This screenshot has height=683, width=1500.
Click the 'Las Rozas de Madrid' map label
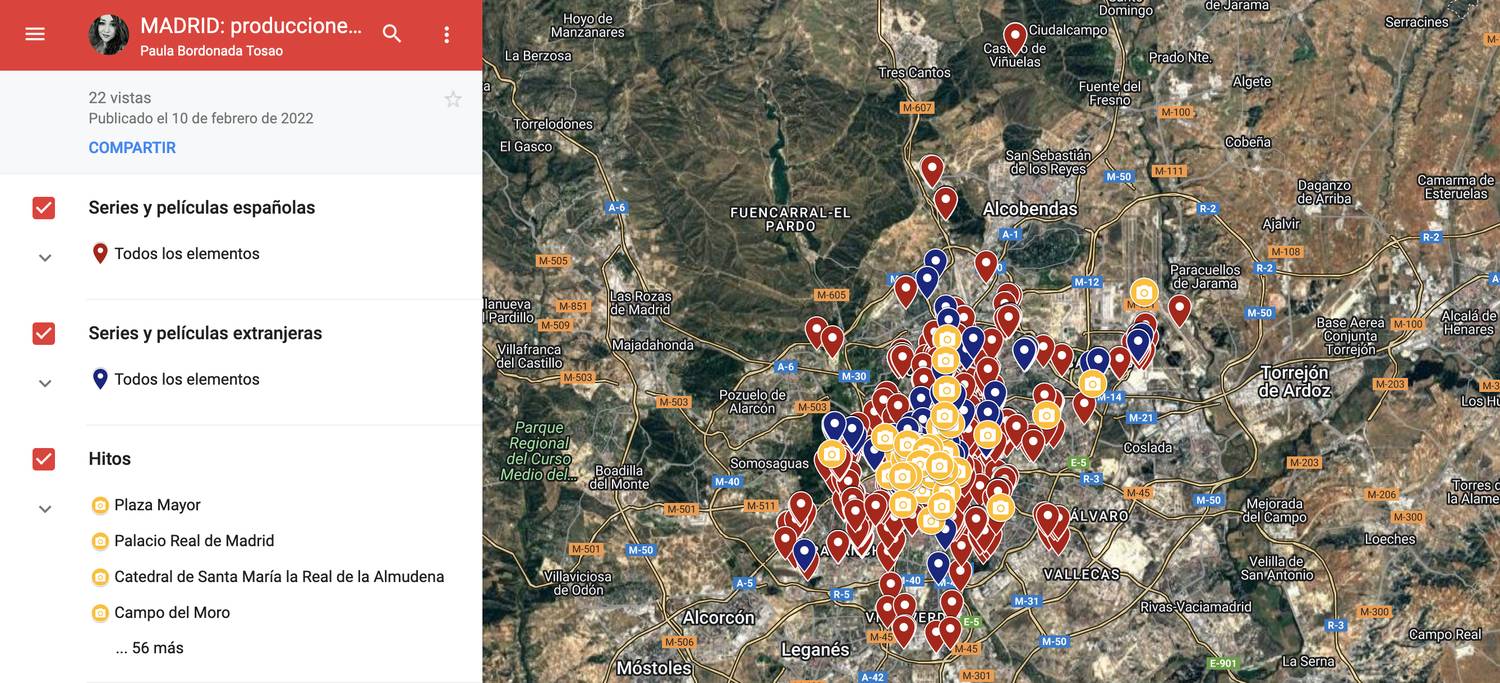(641, 303)
